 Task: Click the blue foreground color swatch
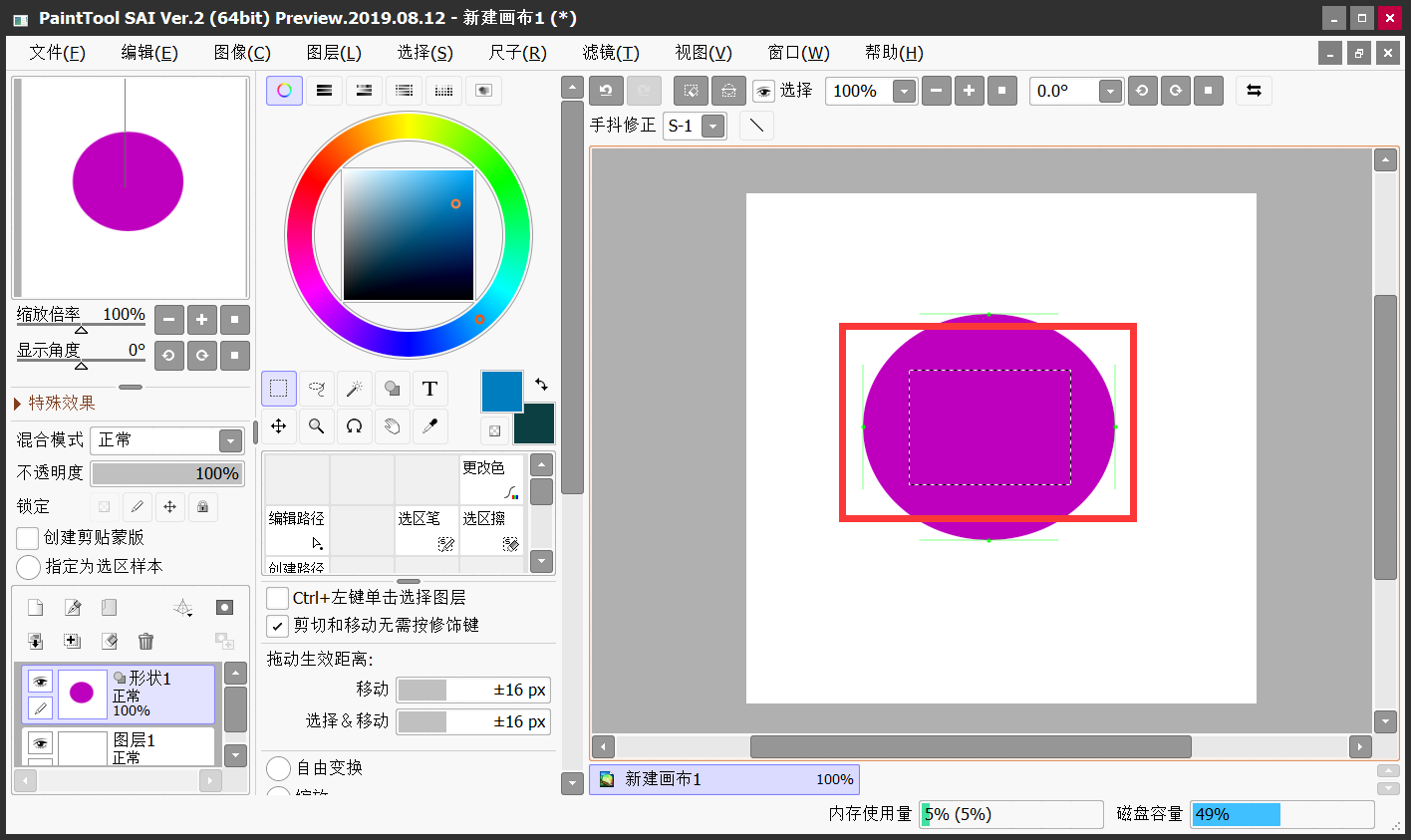502,392
